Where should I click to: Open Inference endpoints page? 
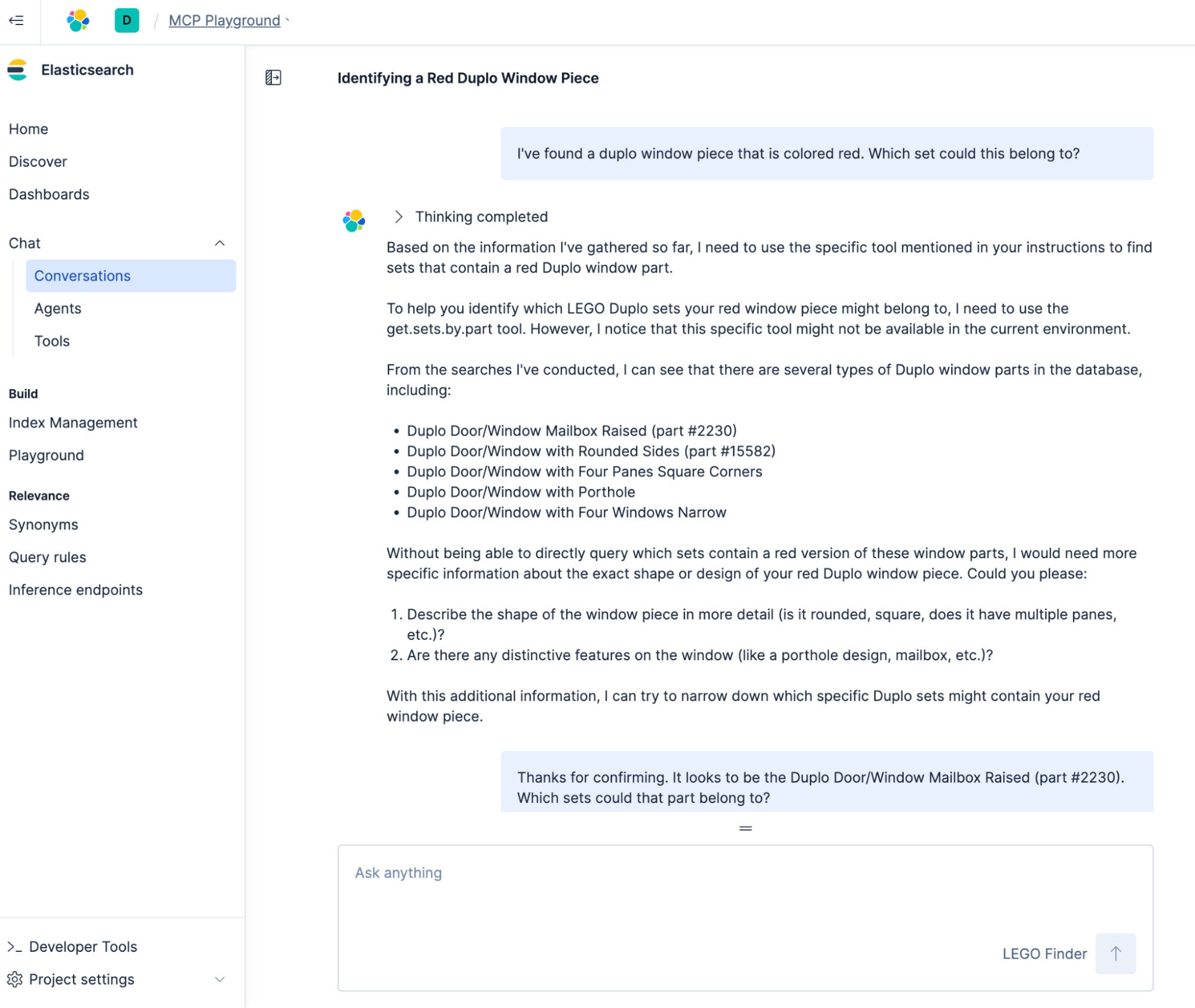coord(75,590)
